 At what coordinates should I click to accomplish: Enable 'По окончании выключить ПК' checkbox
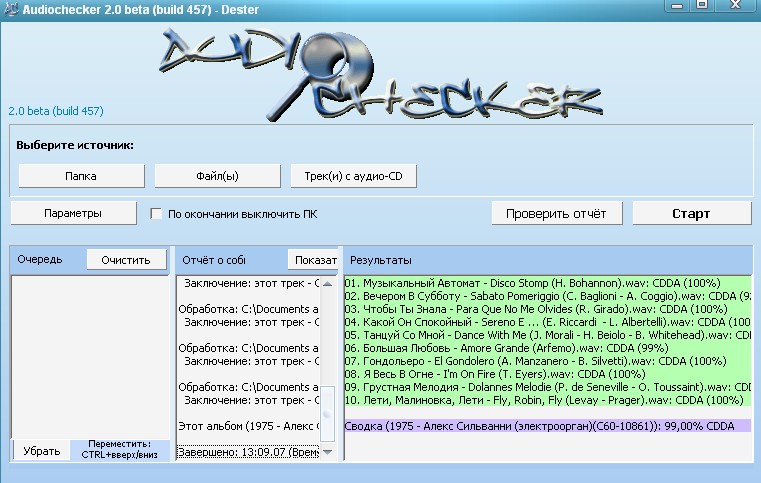point(156,214)
